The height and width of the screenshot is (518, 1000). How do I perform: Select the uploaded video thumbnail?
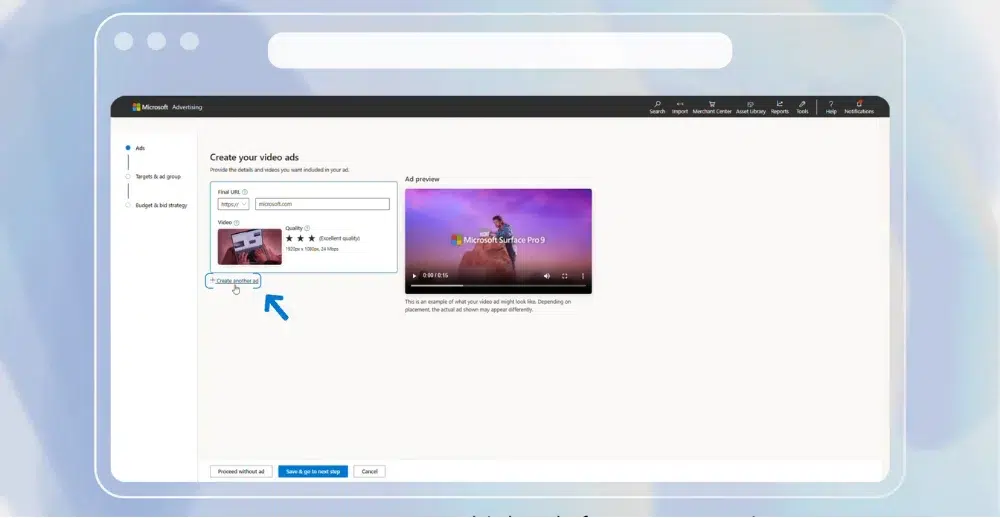pos(249,247)
